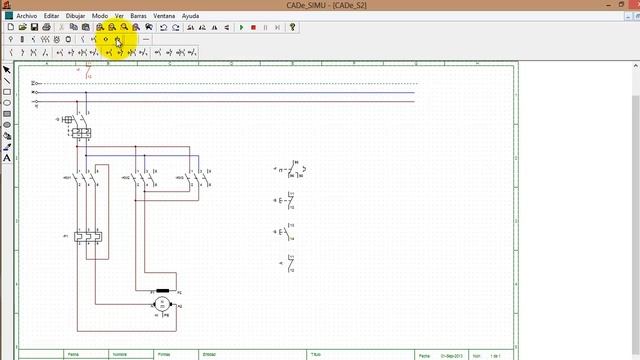Select the hollow ellipse tool
The height and width of the screenshot is (360, 640).
click(x=7, y=103)
